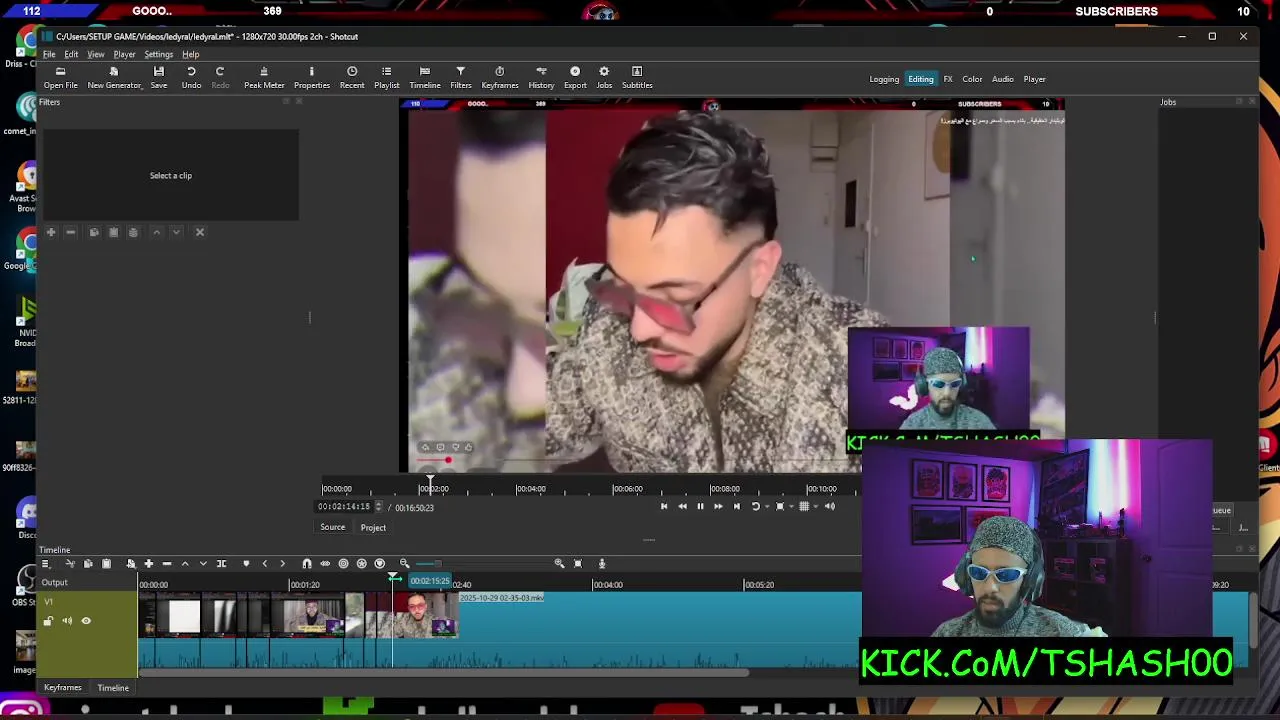Switch to the Project player tab
1280x720 pixels.
tap(373, 528)
